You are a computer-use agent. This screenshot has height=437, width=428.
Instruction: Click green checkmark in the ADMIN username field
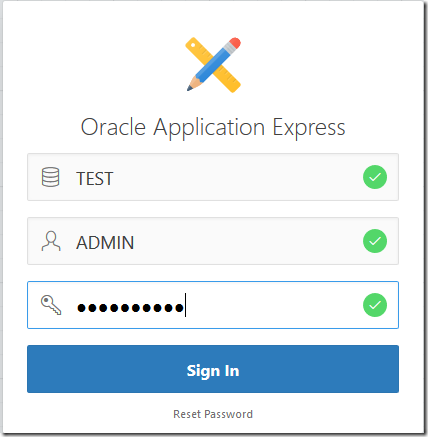coord(375,241)
